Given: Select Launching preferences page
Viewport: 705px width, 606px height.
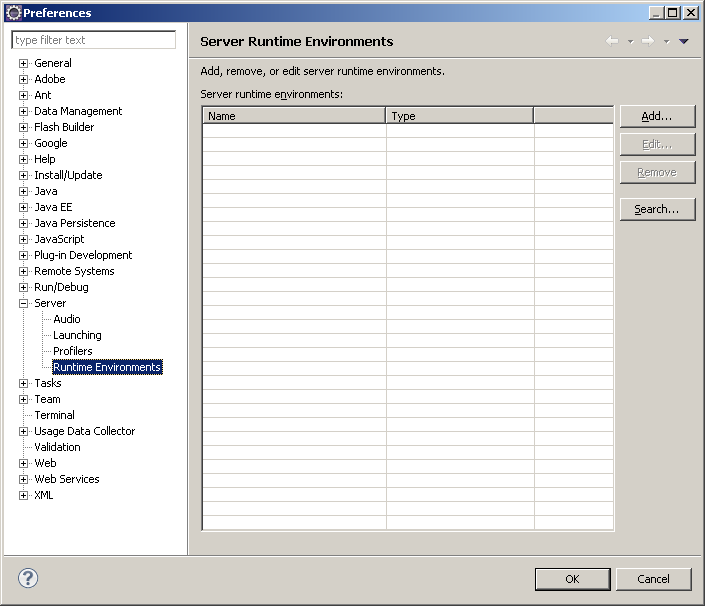Looking at the screenshot, I should point(77,335).
